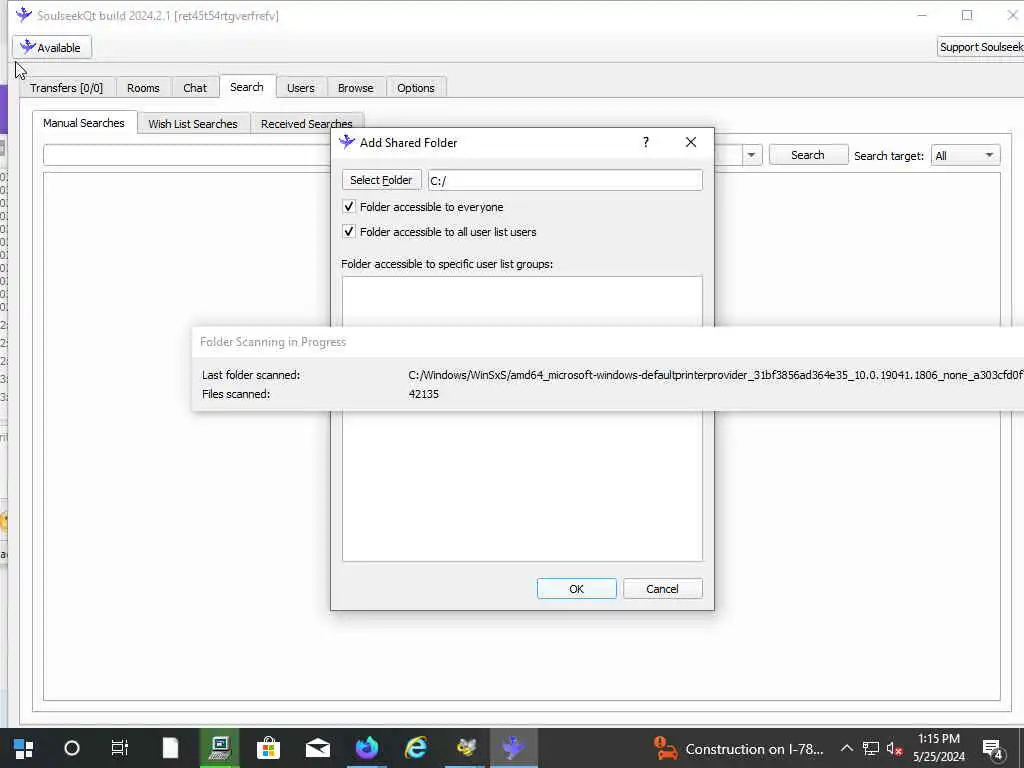
Task: Open the clock showing 1:15 PM
Action: pos(938,748)
